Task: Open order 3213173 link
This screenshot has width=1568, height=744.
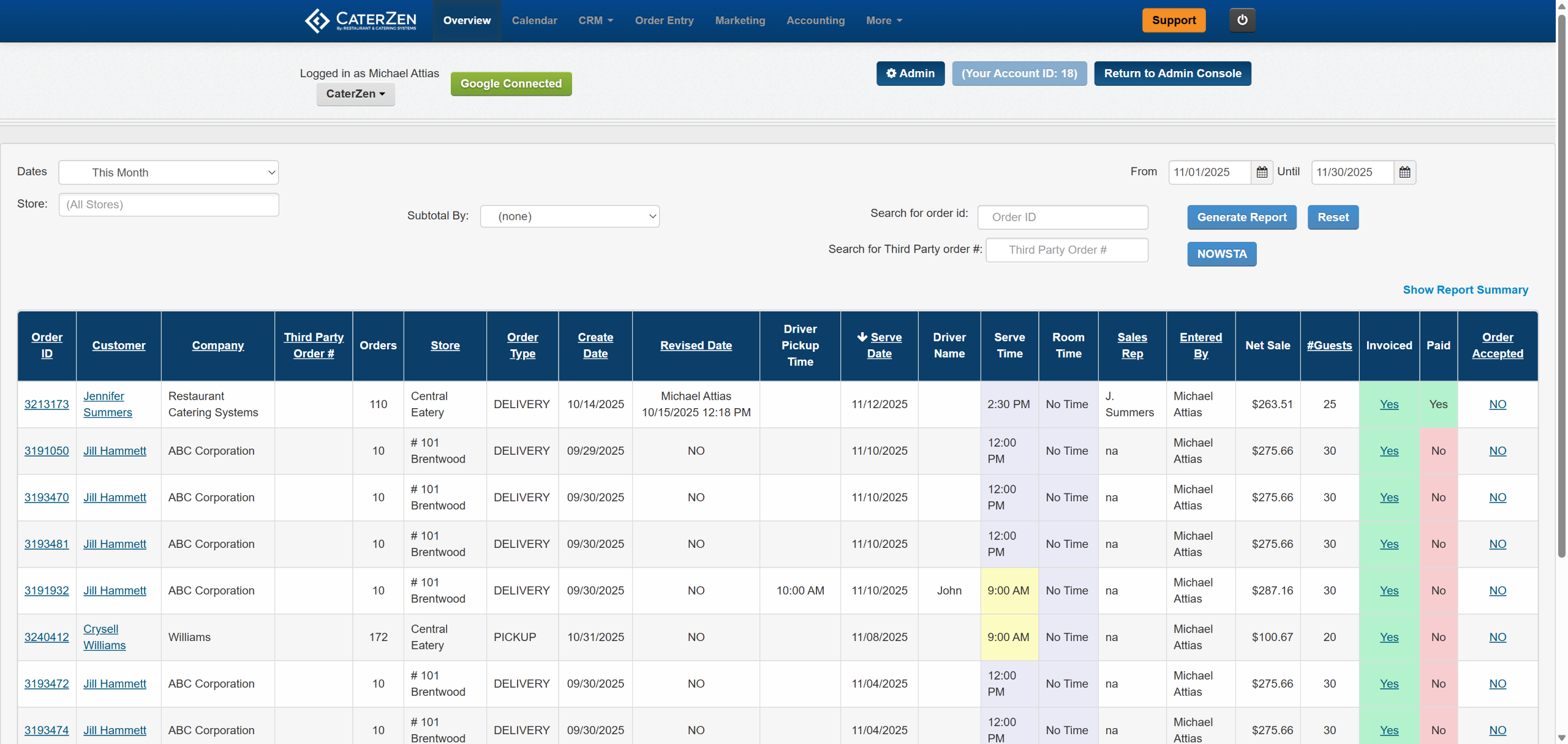Action: [47, 404]
